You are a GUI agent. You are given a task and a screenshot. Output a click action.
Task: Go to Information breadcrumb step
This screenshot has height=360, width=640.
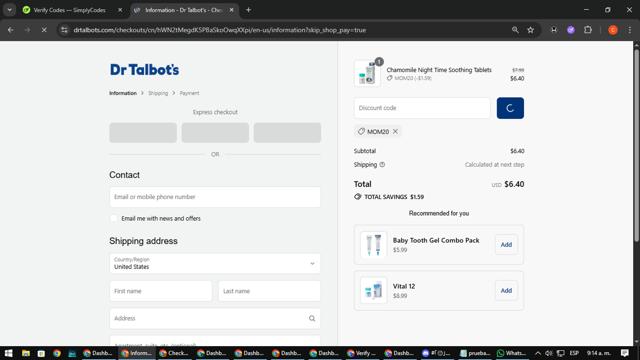(x=123, y=93)
